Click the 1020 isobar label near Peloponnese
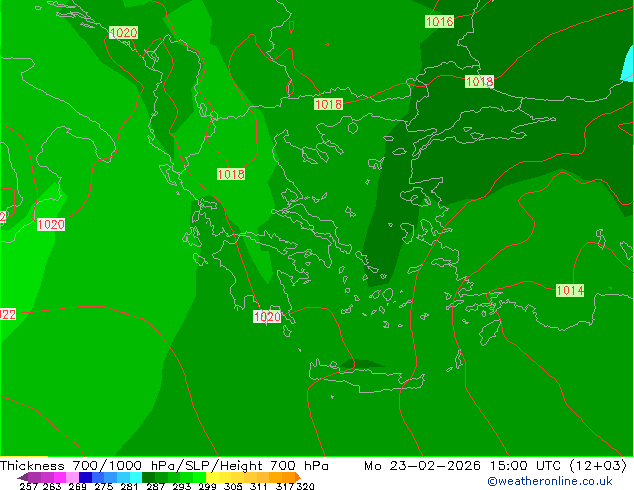634x490 pixels. 267,317
